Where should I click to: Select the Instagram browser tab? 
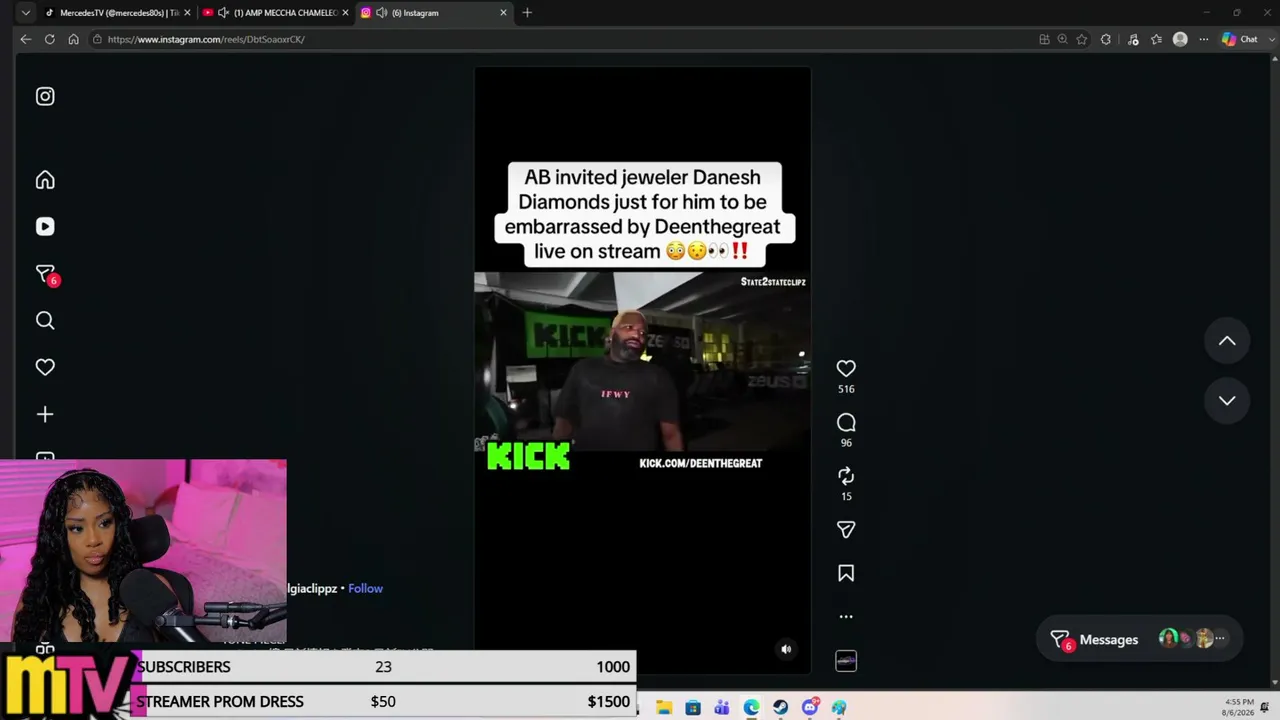(x=434, y=13)
